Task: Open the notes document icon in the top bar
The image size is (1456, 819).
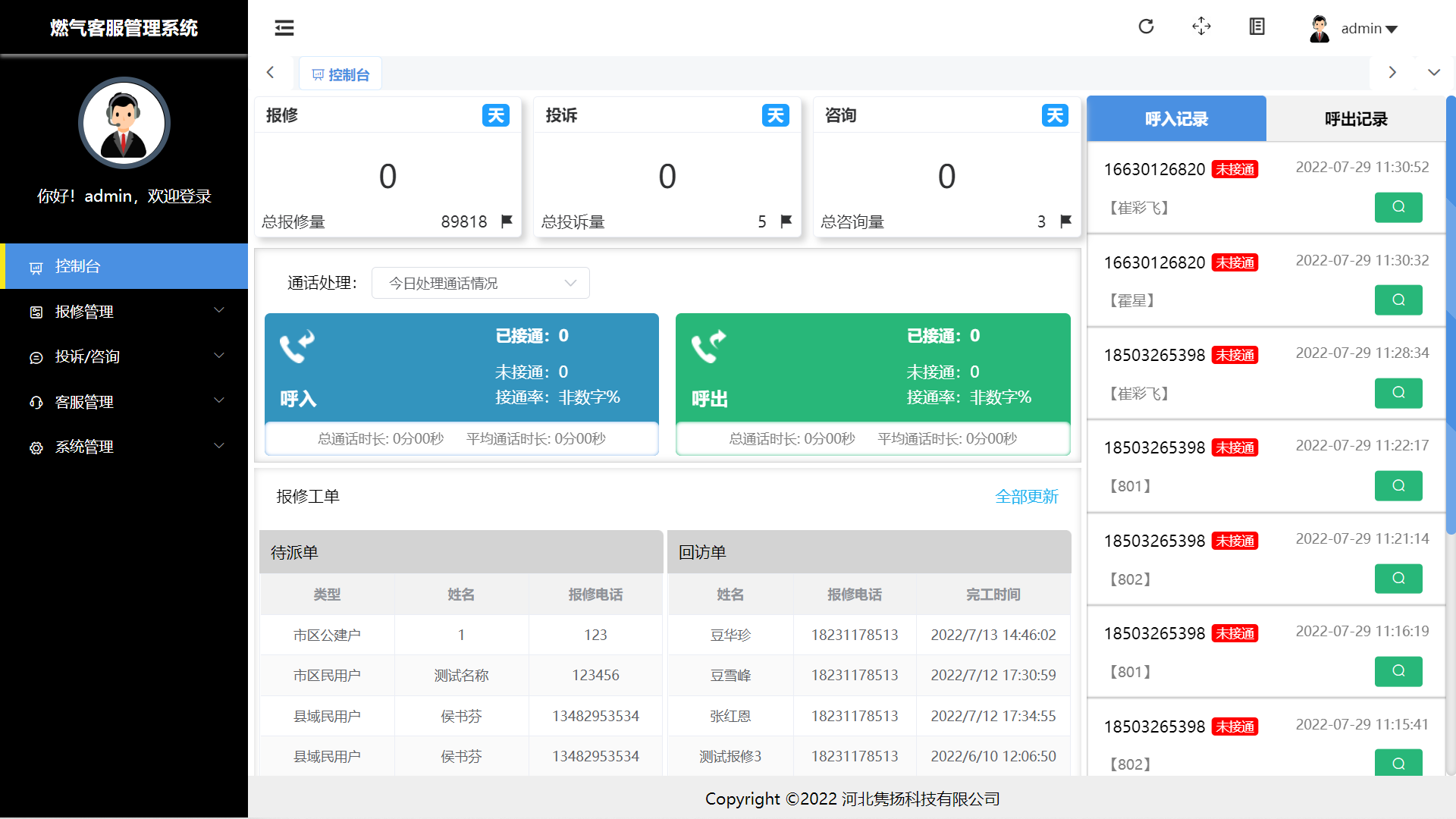Action: pos(1257,27)
